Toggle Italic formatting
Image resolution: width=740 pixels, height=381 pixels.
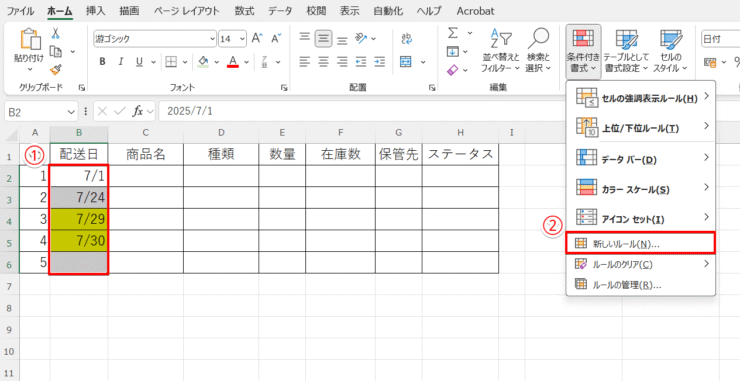120,62
